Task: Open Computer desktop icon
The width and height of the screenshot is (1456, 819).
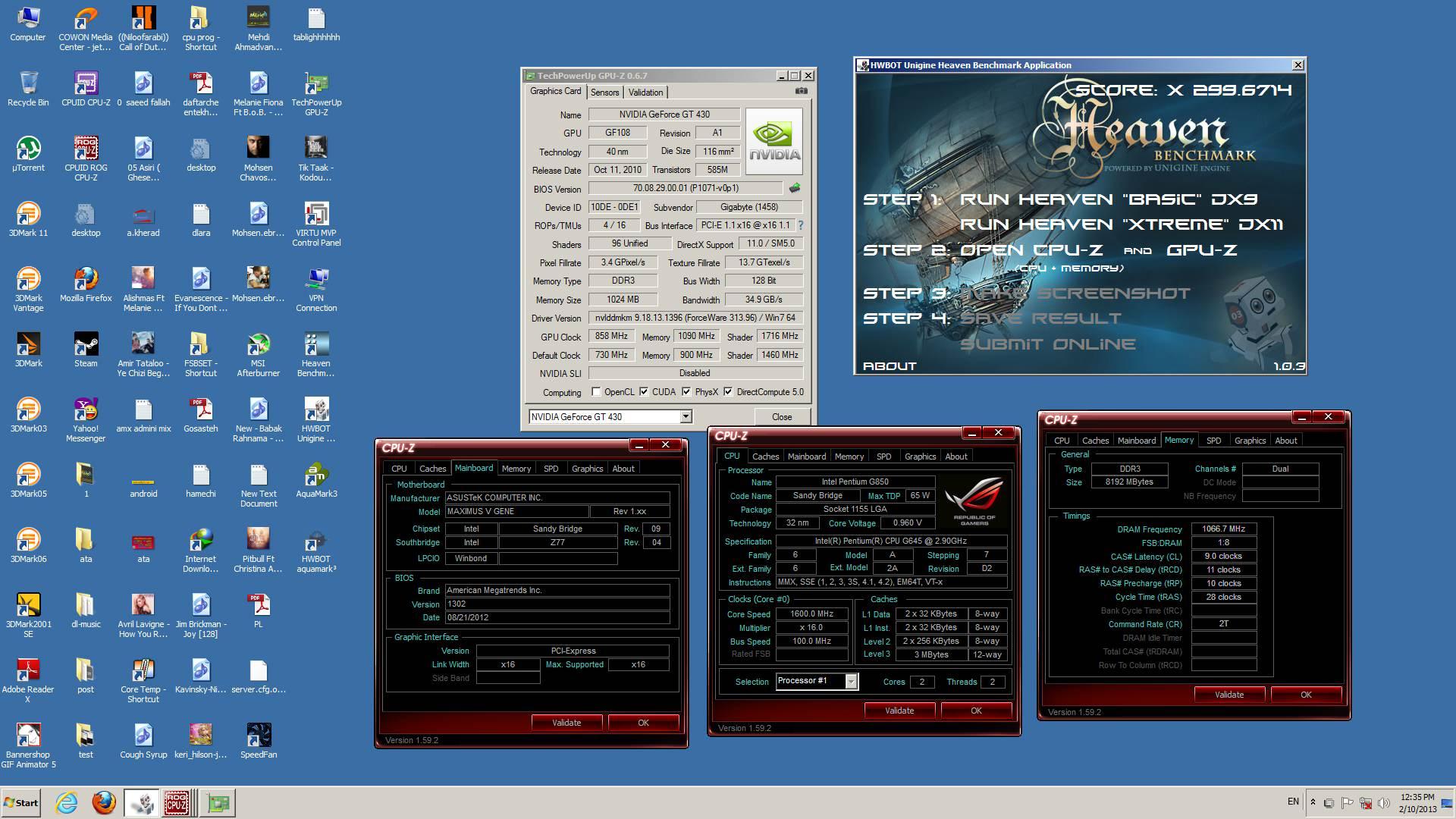Action: click(28, 24)
